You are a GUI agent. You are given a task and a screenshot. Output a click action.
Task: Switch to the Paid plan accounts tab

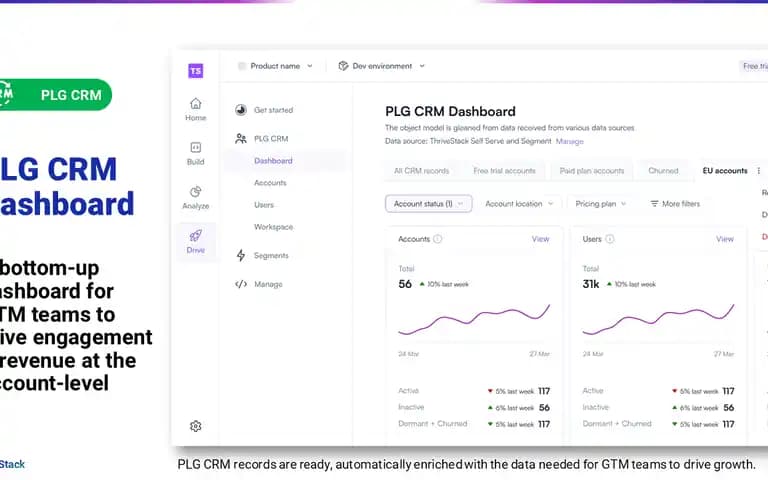click(x=592, y=171)
